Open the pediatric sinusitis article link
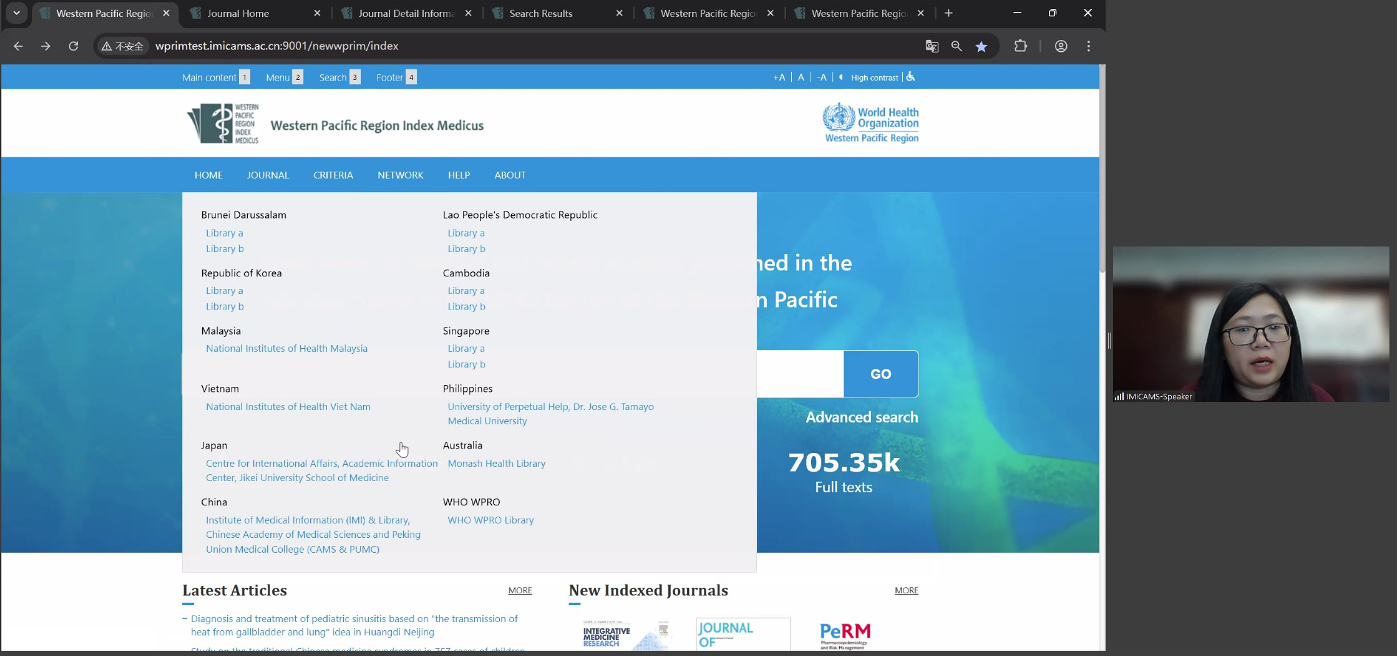Viewport: 1397px width, 656px height. (x=354, y=626)
